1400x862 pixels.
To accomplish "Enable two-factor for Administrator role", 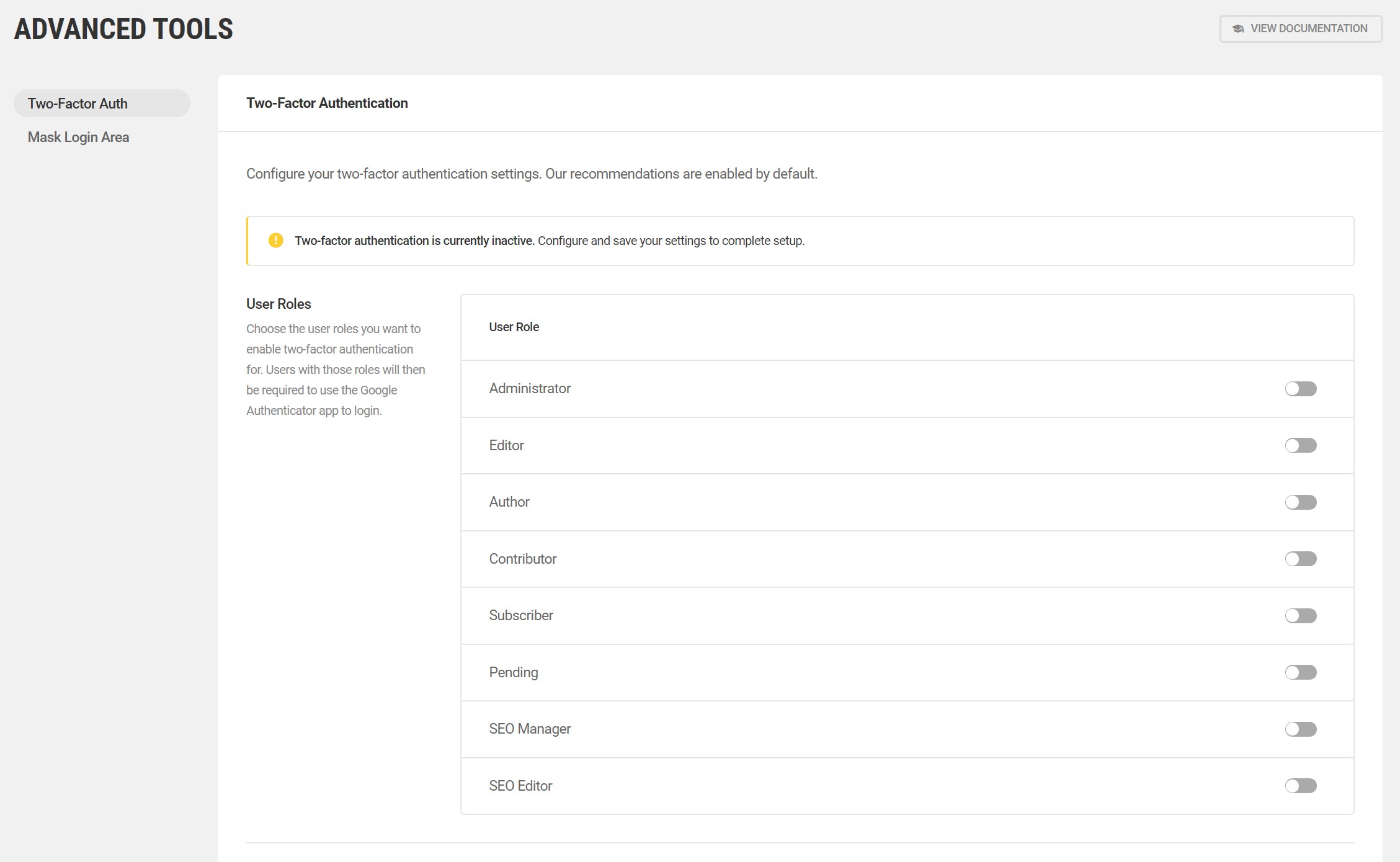I will click(x=1300, y=389).
